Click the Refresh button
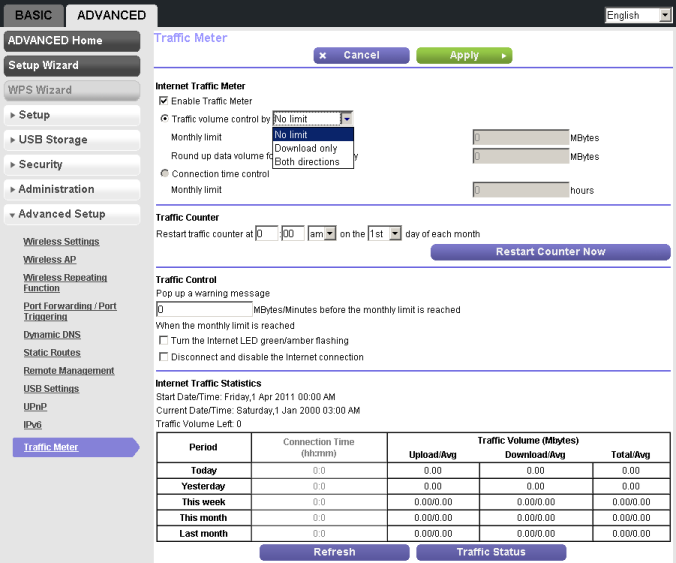Viewport: 676px width, 563px height. coord(334,552)
